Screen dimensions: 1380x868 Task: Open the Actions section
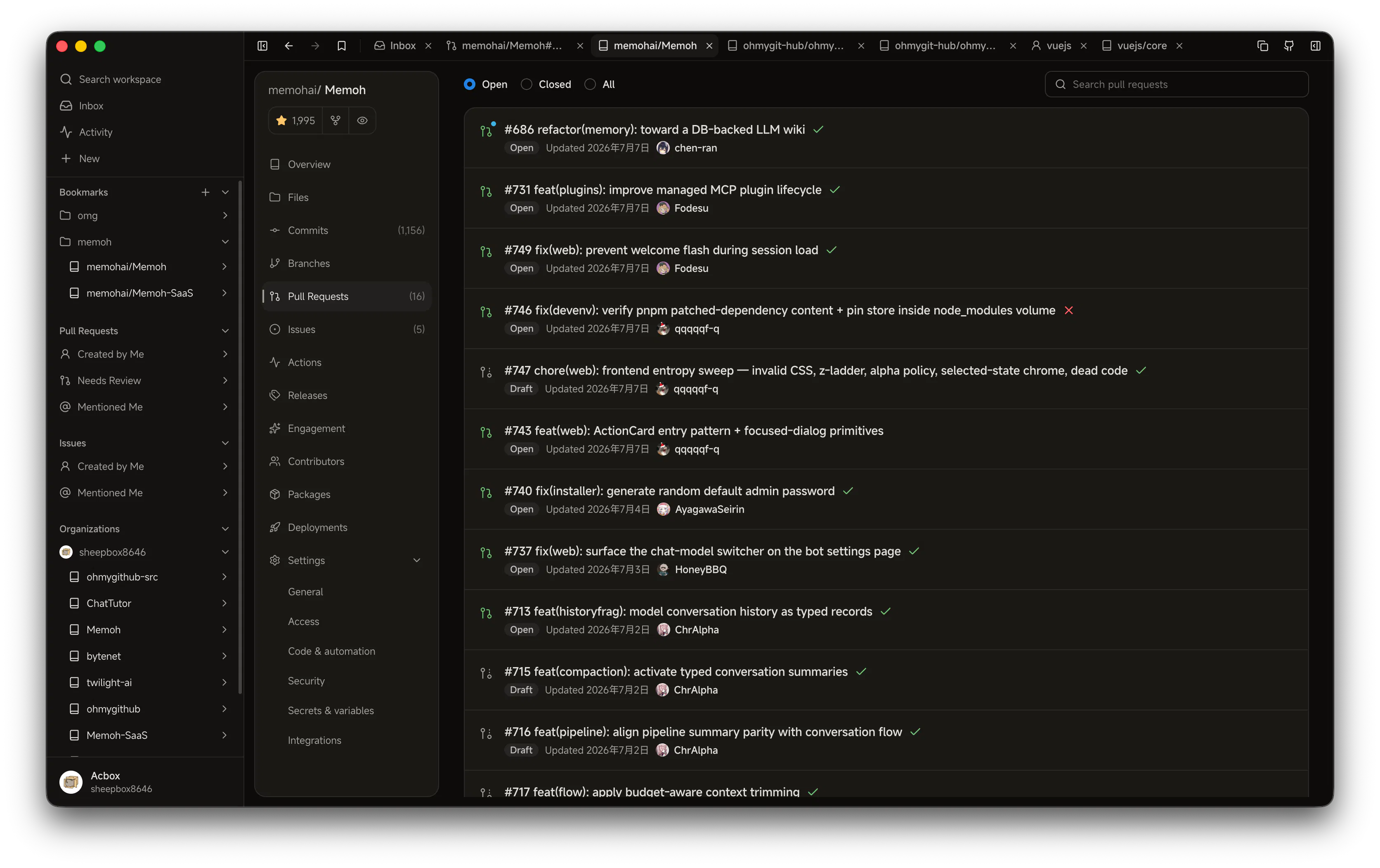click(347, 362)
